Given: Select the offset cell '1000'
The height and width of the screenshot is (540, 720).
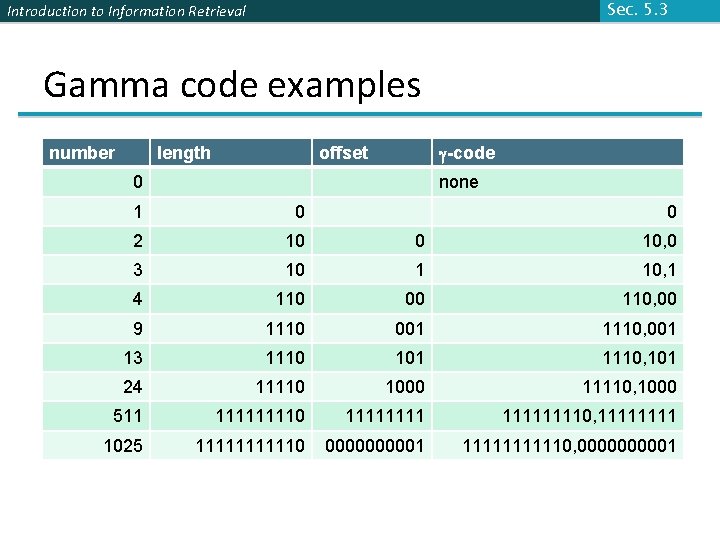Looking at the screenshot, I should point(372,387).
